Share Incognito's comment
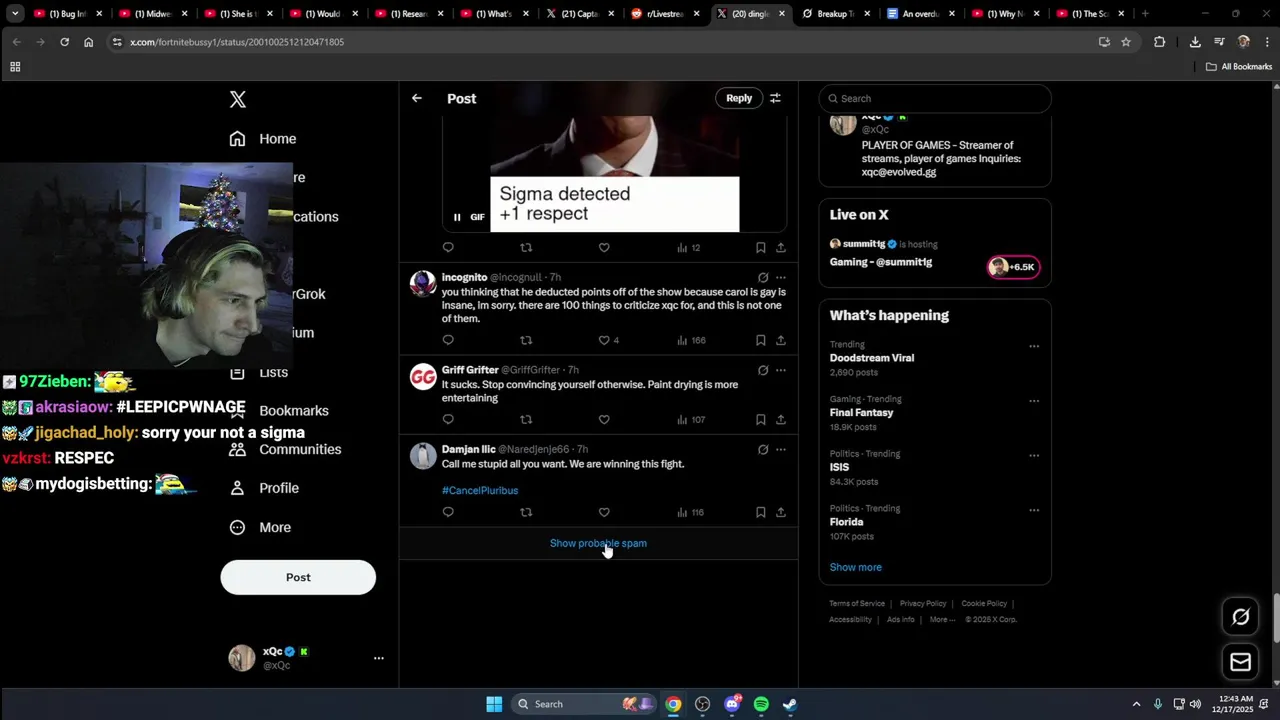The height and width of the screenshot is (720, 1280). tap(781, 340)
